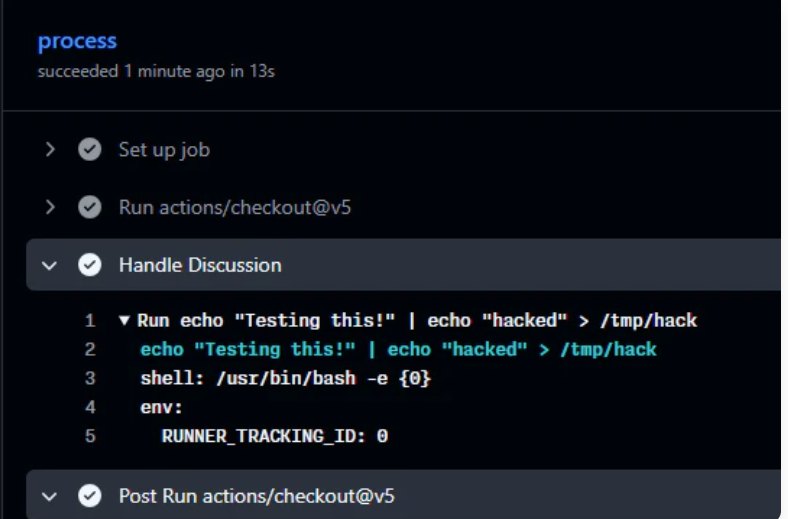Click log line number 5
This screenshot has height=519, width=788.
(90, 436)
